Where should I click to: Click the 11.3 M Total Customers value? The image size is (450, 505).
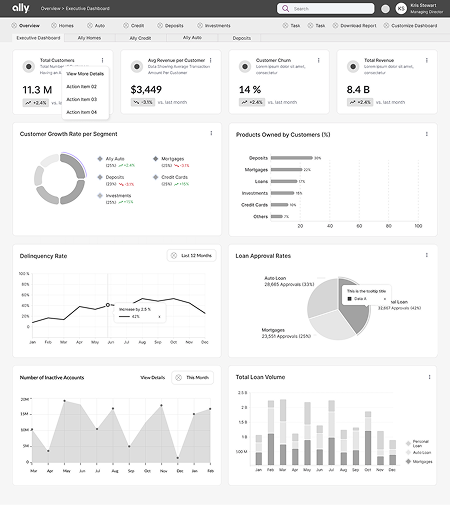[x=37, y=90]
